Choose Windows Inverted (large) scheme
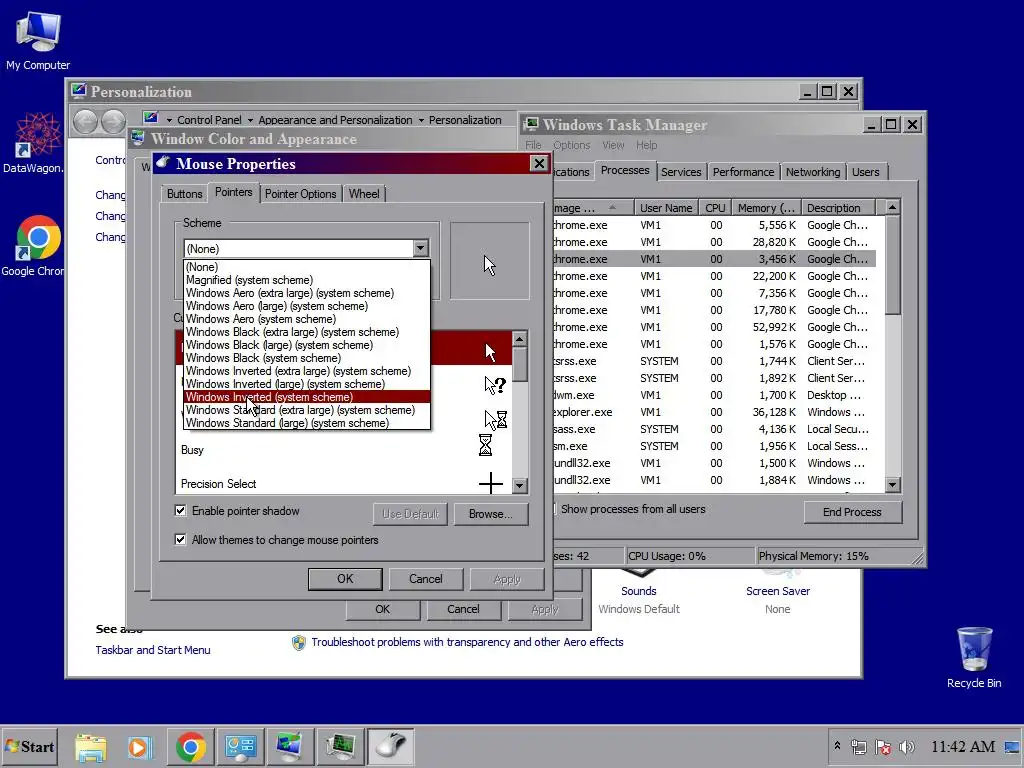Image resolution: width=1024 pixels, height=768 pixels. (x=307, y=384)
